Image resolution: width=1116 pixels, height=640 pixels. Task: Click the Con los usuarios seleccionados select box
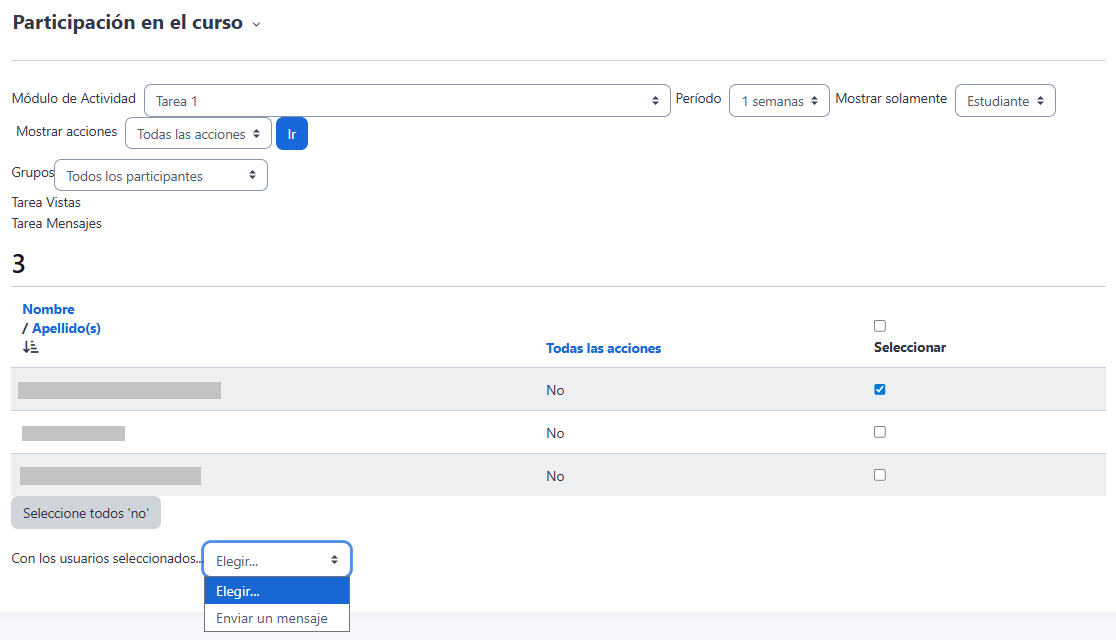pyautogui.click(x=277, y=560)
